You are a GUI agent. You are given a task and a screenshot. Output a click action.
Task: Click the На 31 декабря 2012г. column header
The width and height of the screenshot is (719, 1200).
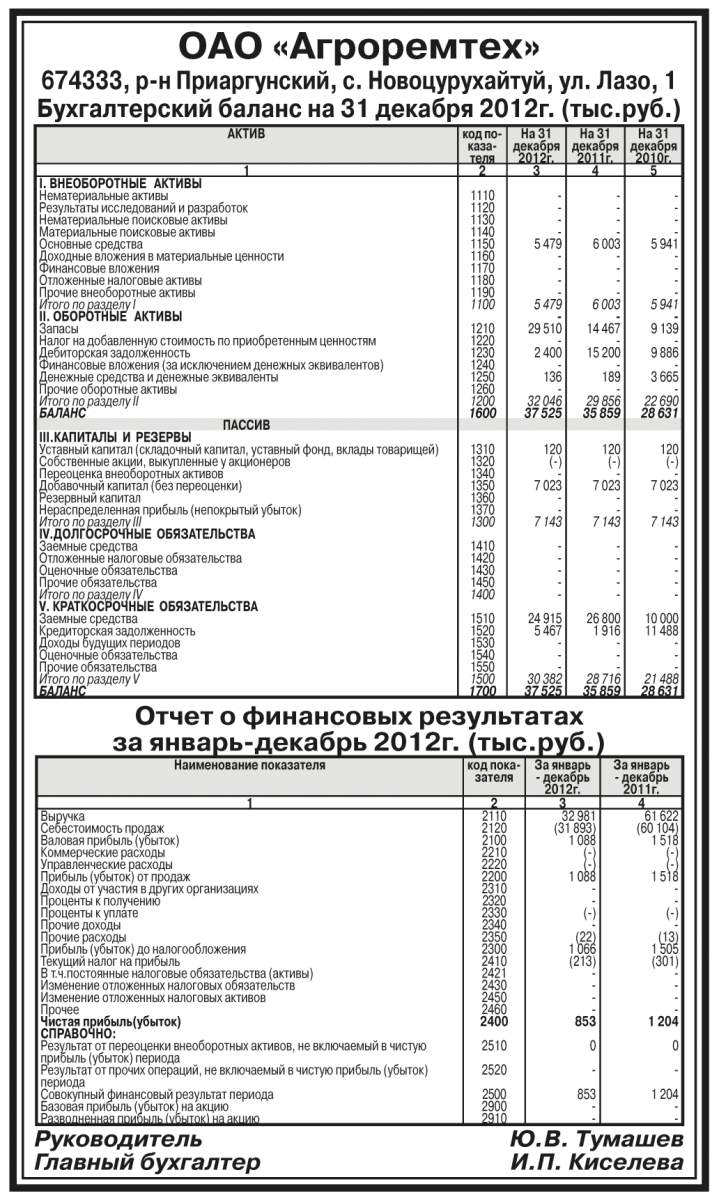tap(536, 145)
